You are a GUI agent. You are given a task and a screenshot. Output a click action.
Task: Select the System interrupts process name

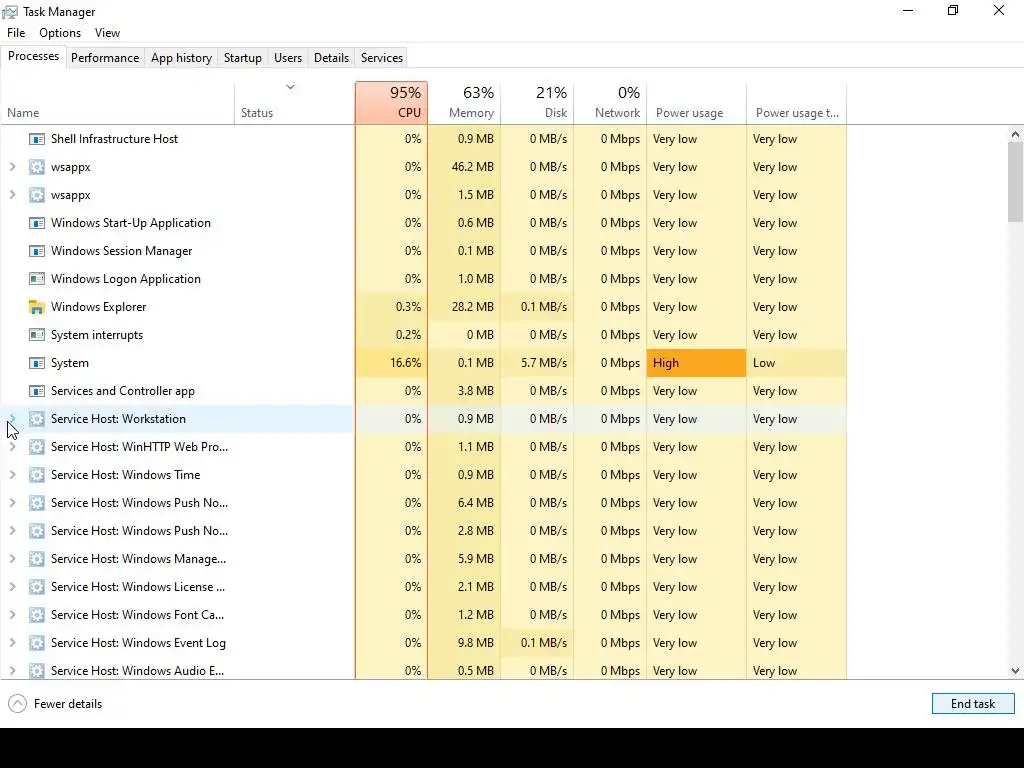[x=97, y=335]
